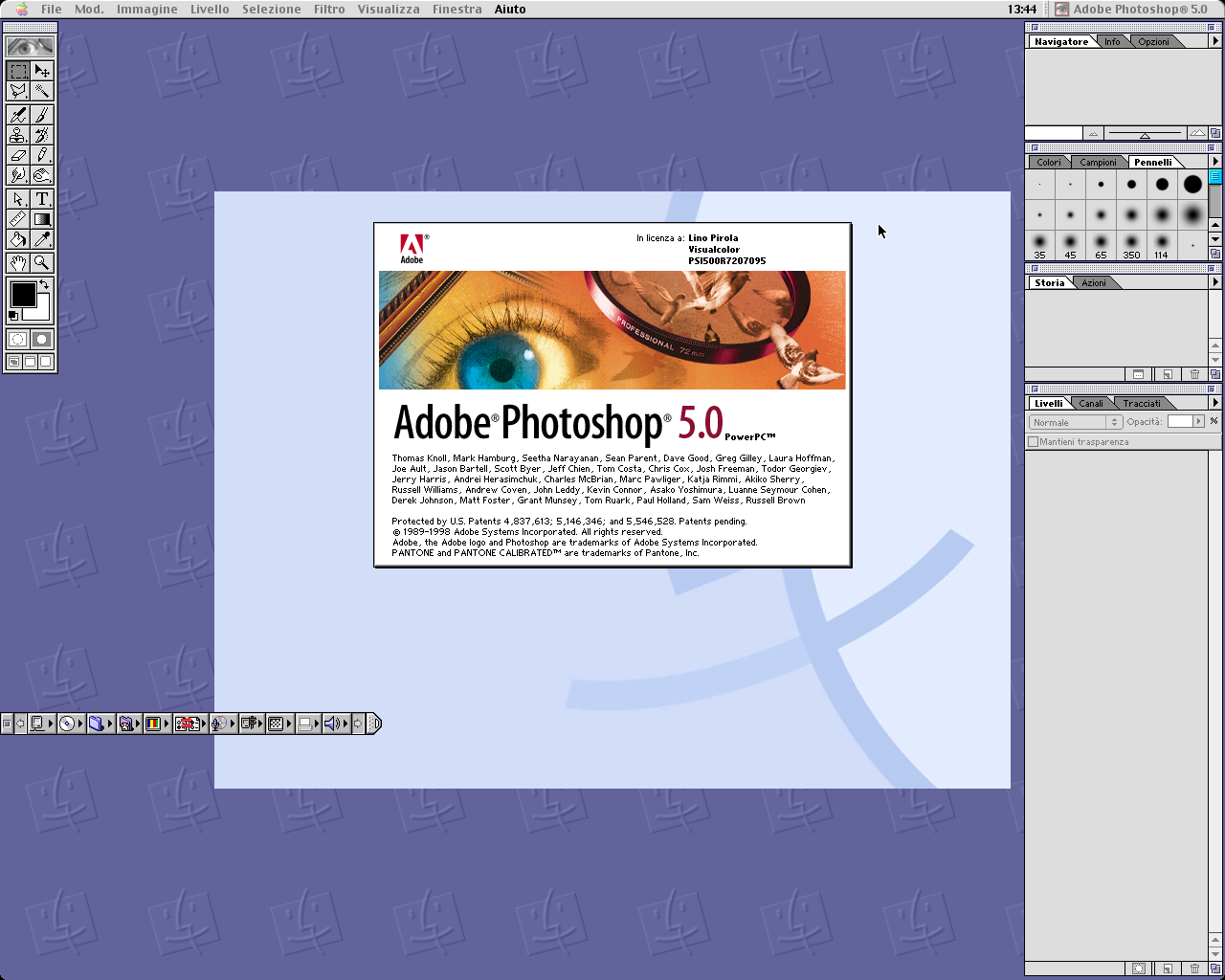Open Adobe Photoshop 5.0 application menu

[1131, 9]
